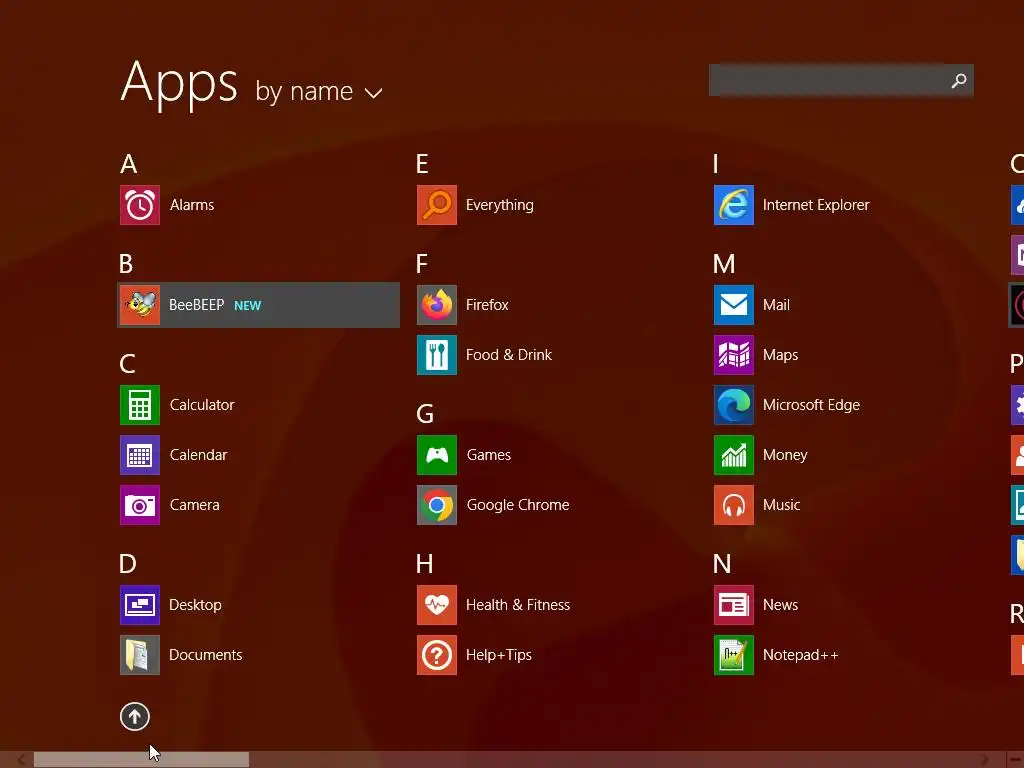1024x768 pixels.
Task: Click the 'Music' label text
Action: tap(782, 505)
